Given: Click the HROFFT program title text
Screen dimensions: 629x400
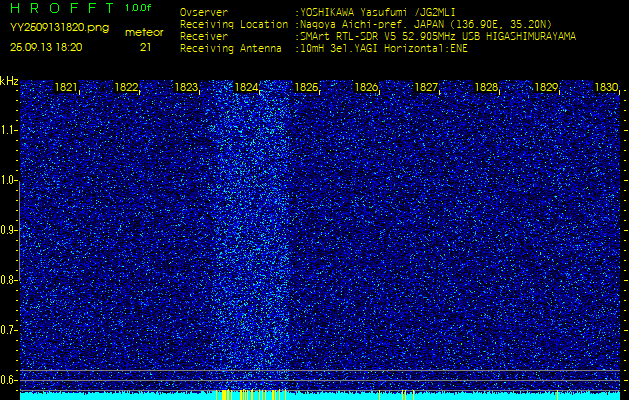Looking at the screenshot, I should tap(63, 8).
